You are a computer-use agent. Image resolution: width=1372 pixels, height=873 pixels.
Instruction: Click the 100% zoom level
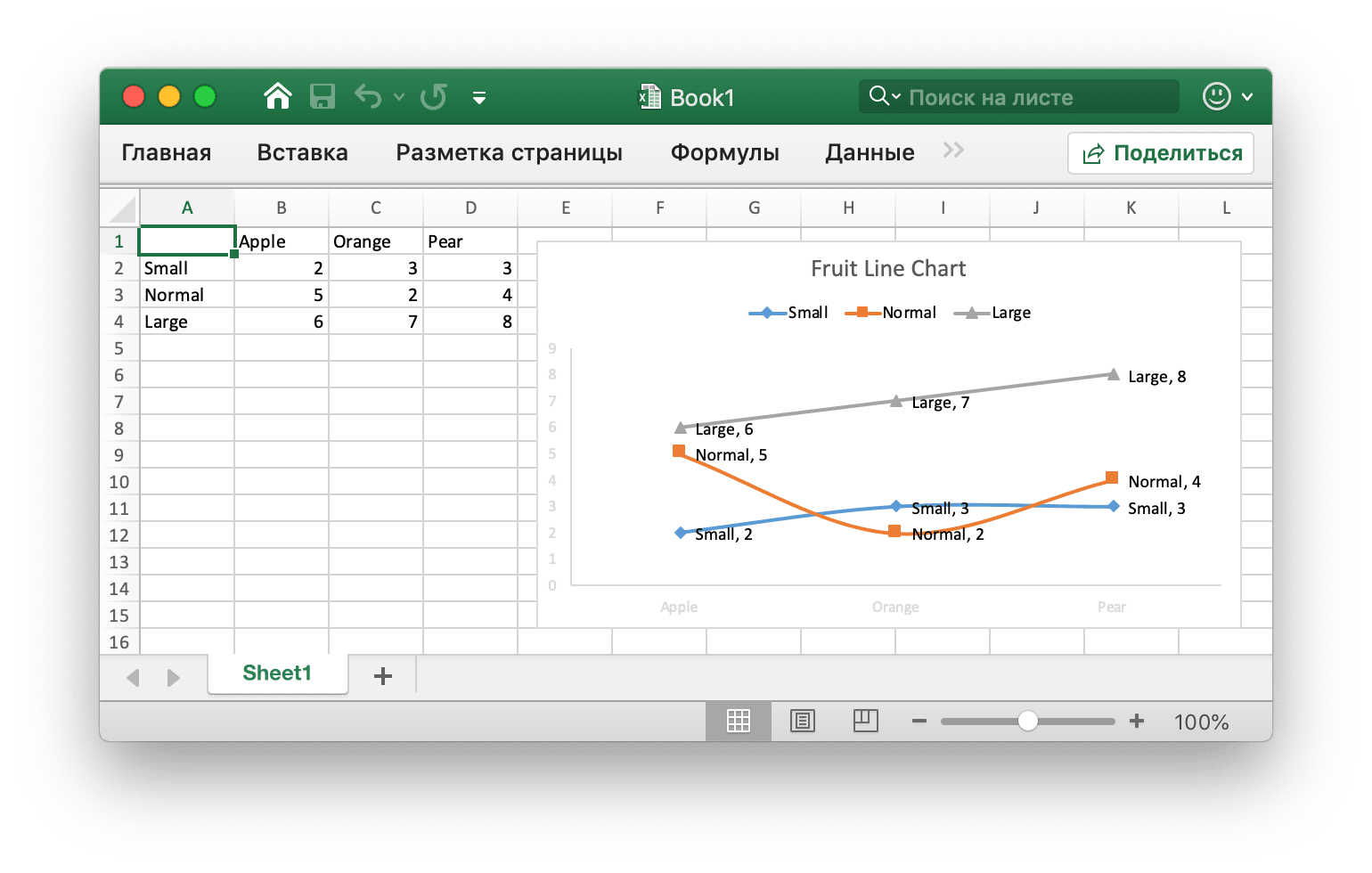(x=1201, y=722)
